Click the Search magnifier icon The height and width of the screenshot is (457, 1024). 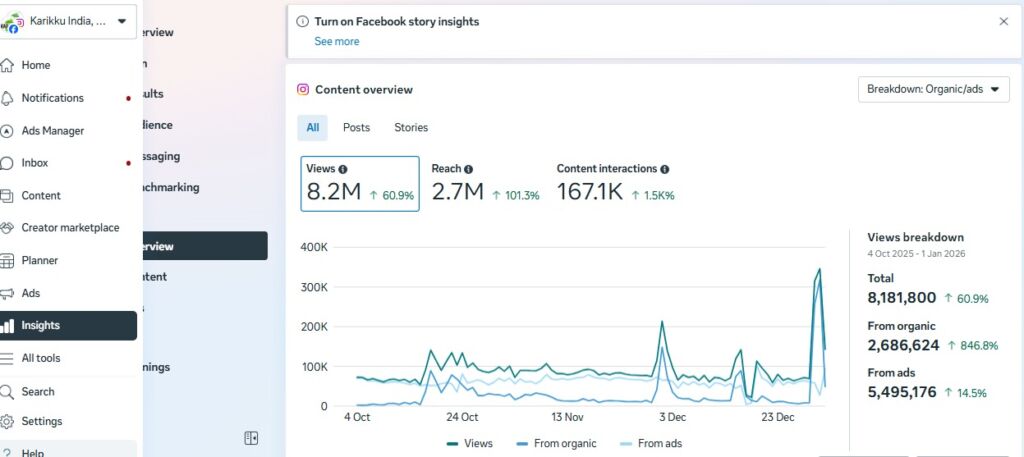8,392
